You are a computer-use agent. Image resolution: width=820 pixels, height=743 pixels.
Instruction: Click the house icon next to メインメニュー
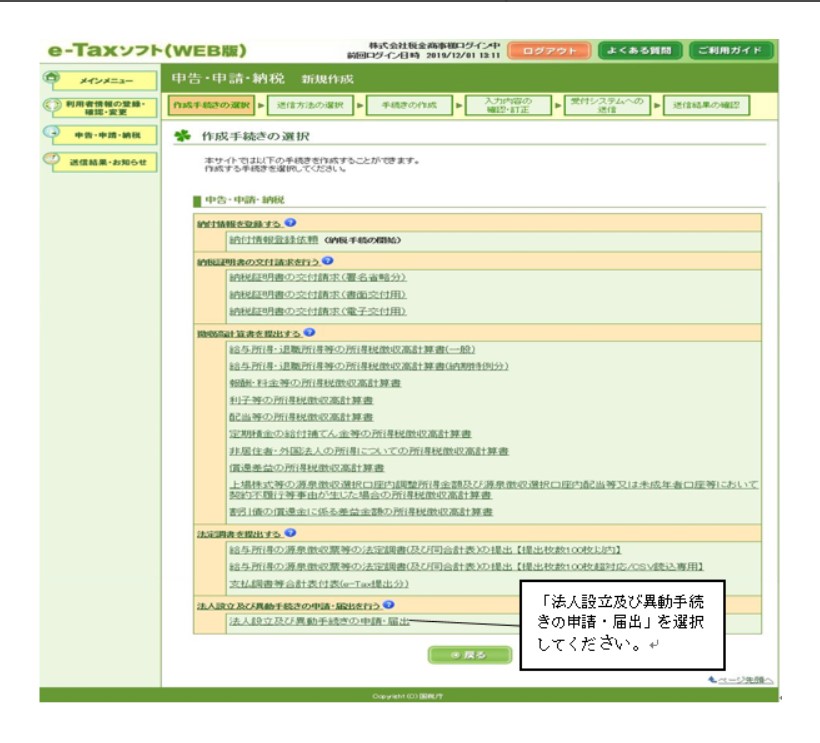(51, 78)
